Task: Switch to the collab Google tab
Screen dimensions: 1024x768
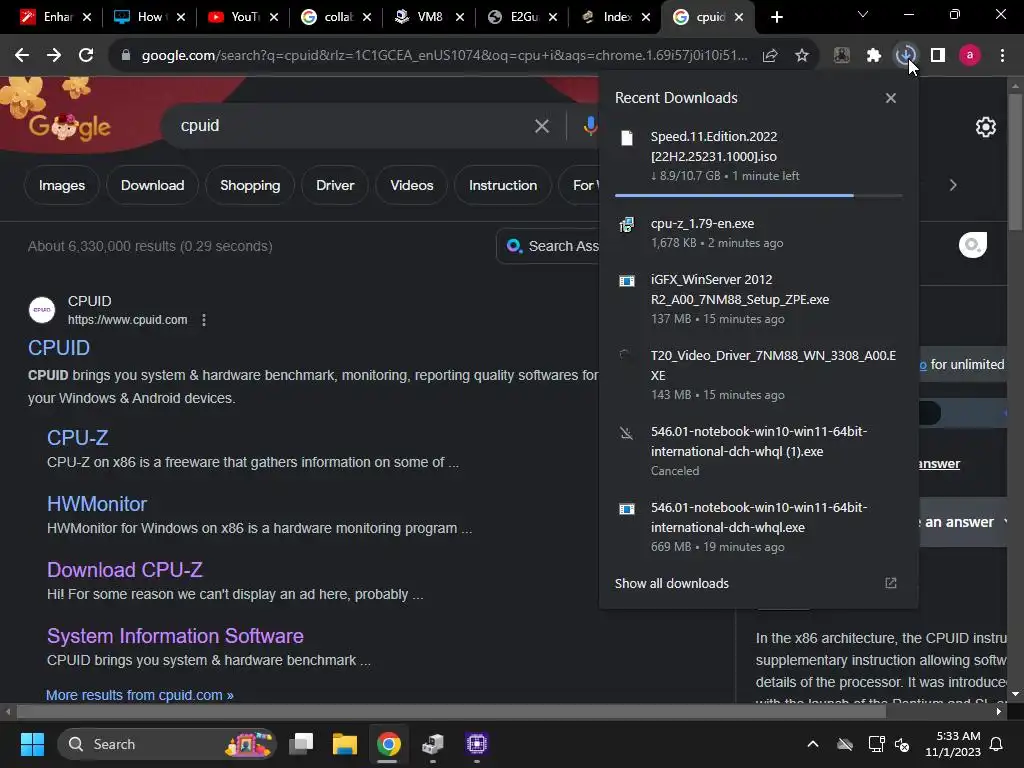Action: [336, 17]
